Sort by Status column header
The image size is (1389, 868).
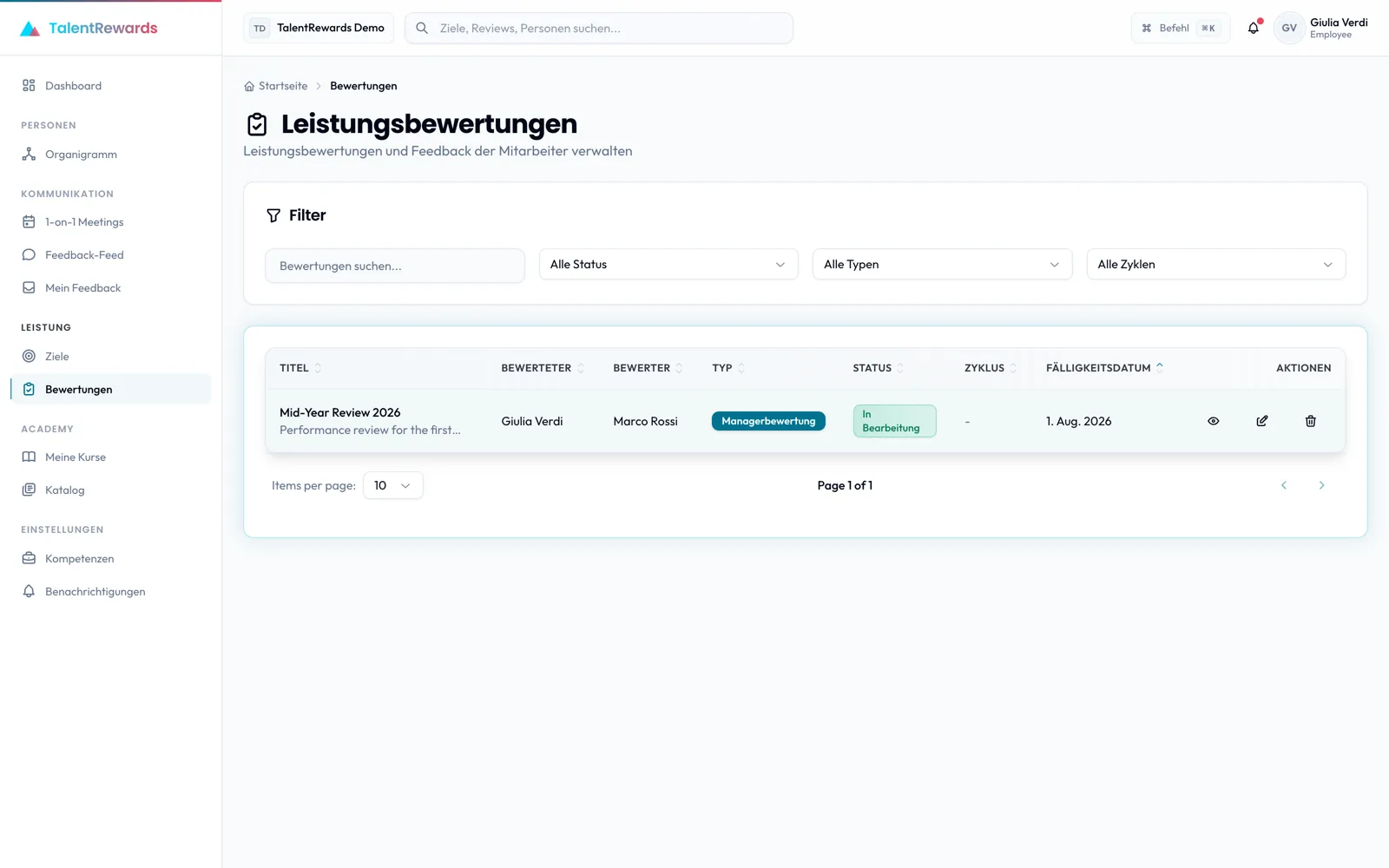(x=879, y=368)
